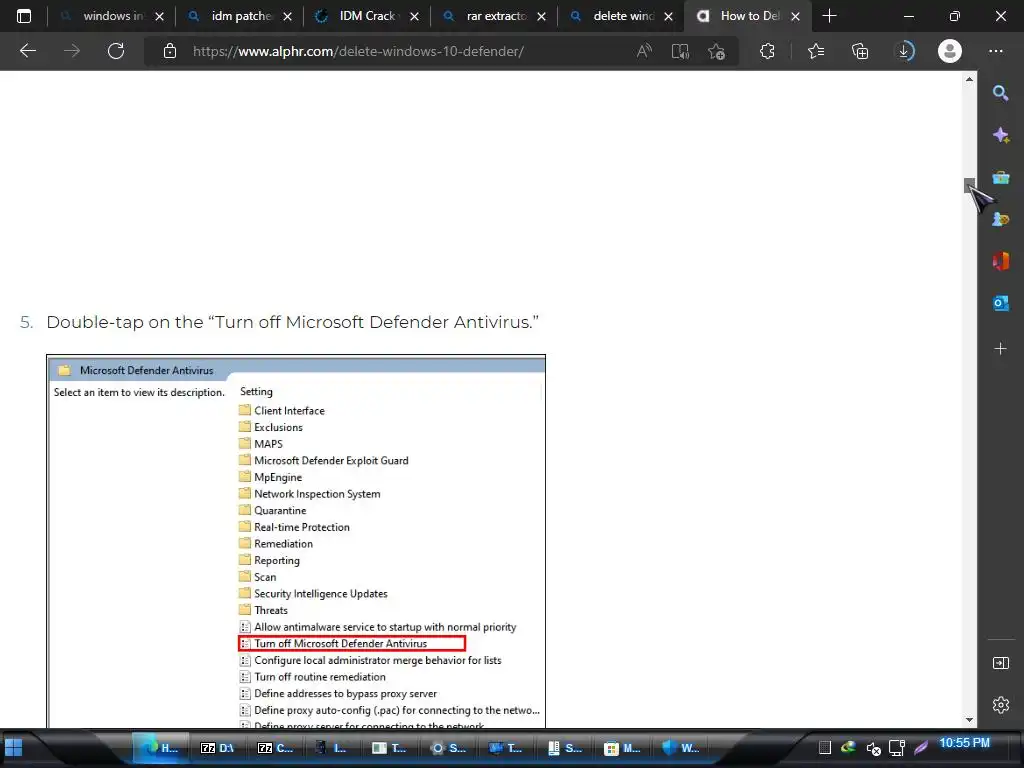Image resolution: width=1024 pixels, height=768 pixels.
Task: Go back to the previous page
Action: pyautogui.click(x=28, y=51)
